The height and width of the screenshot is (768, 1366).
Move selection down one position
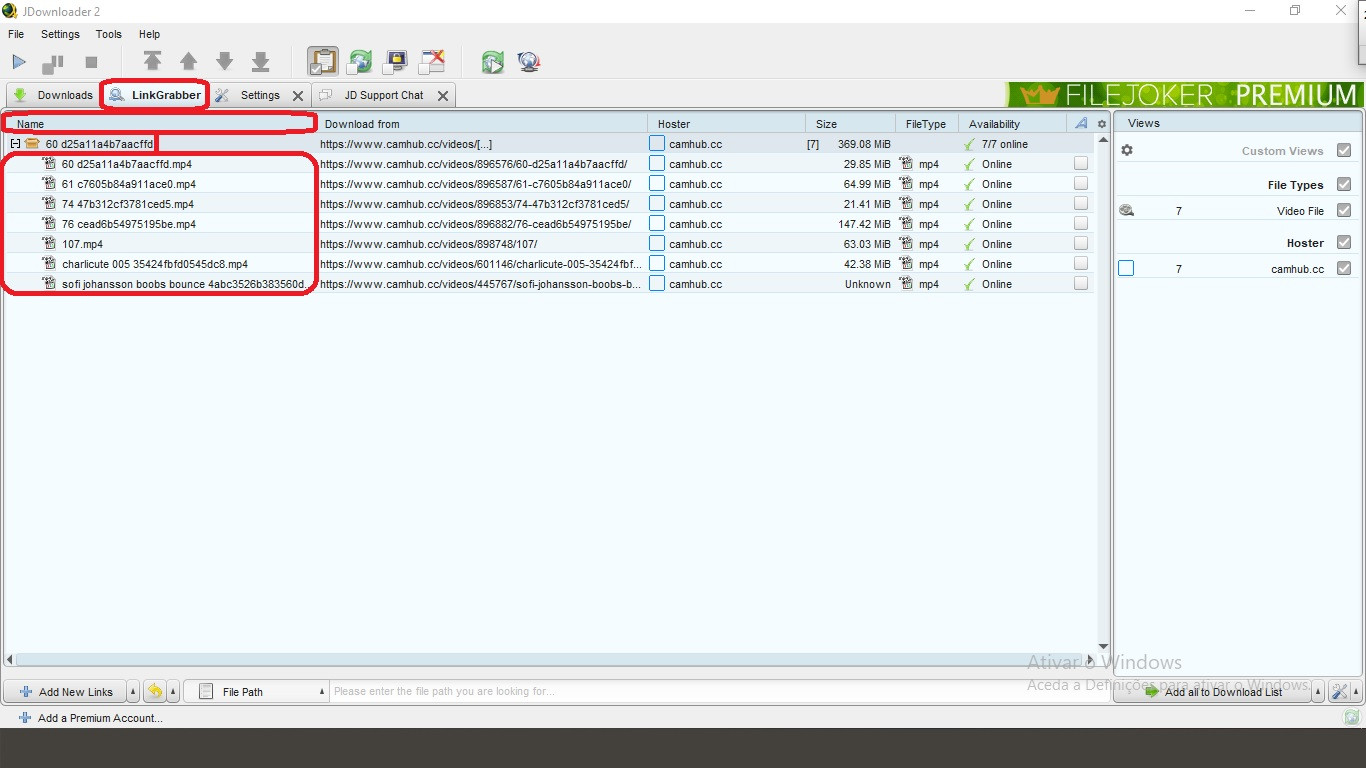tap(224, 62)
